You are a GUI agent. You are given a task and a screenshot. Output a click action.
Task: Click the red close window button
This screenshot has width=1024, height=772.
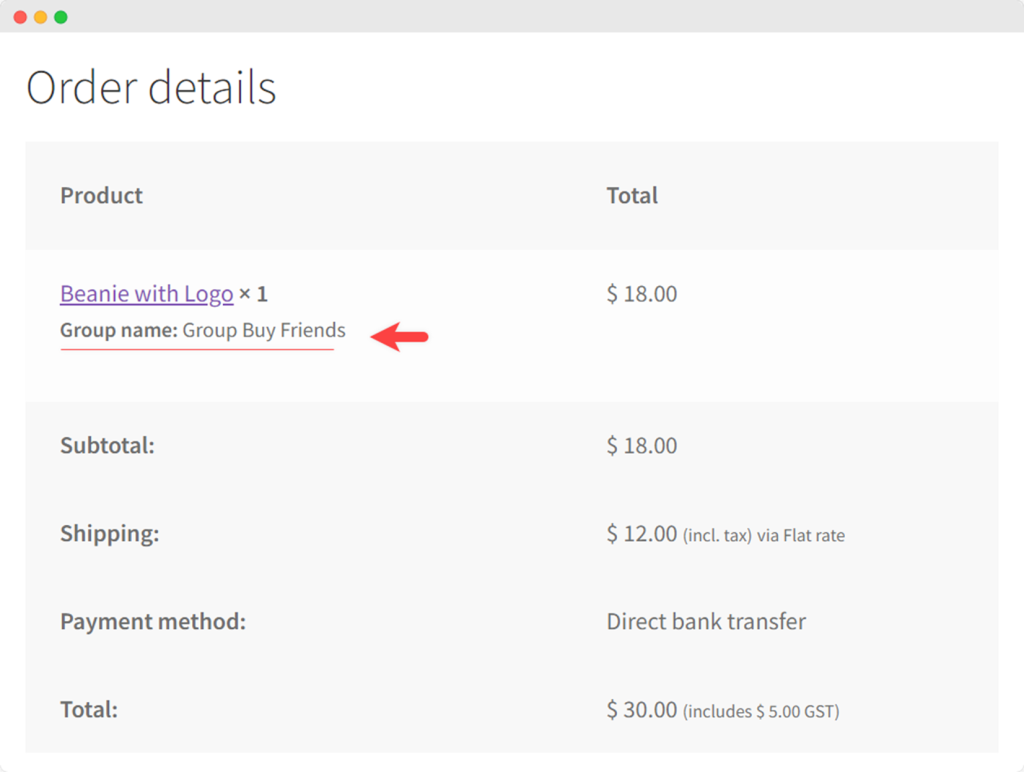pyautogui.click(x=20, y=17)
